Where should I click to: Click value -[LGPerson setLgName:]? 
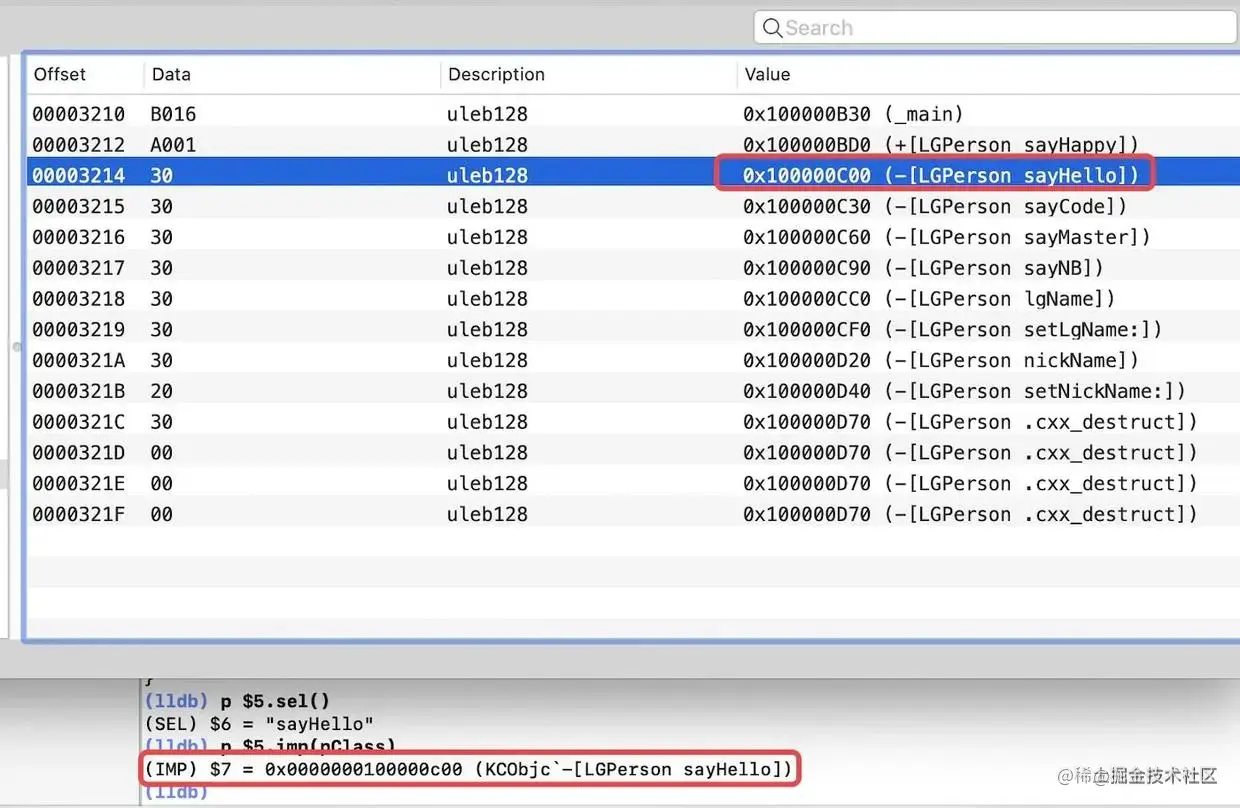tap(1023, 329)
